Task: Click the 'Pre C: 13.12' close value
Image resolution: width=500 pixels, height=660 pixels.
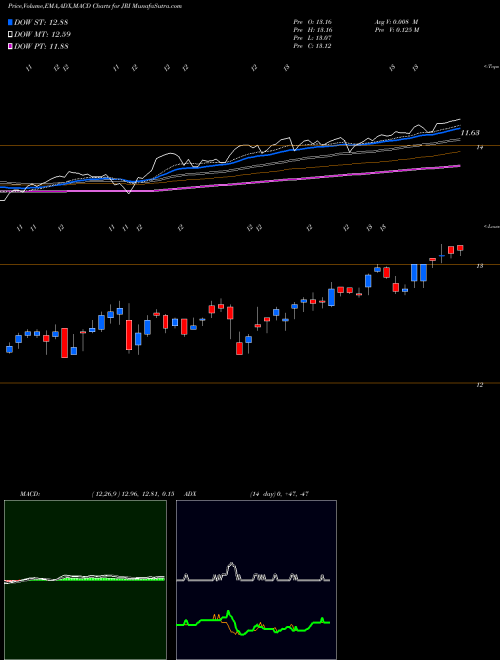Action: click(x=313, y=46)
